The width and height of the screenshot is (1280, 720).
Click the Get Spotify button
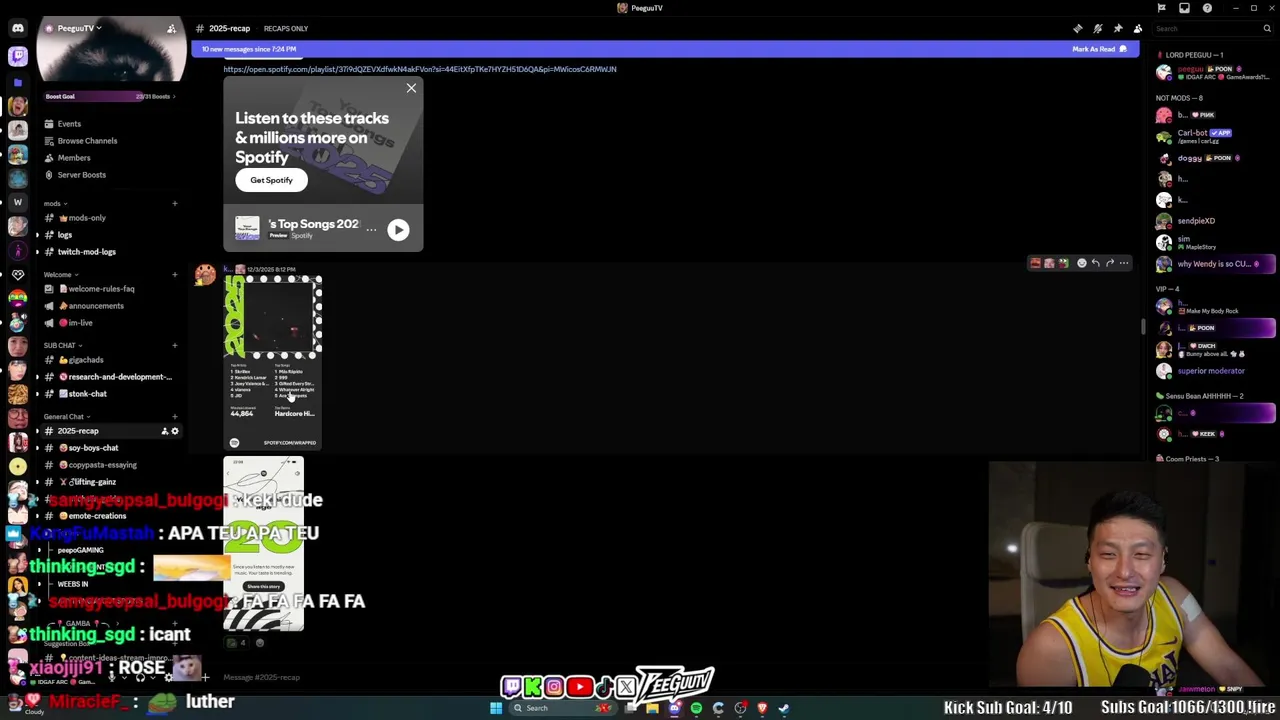pos(271,180)
